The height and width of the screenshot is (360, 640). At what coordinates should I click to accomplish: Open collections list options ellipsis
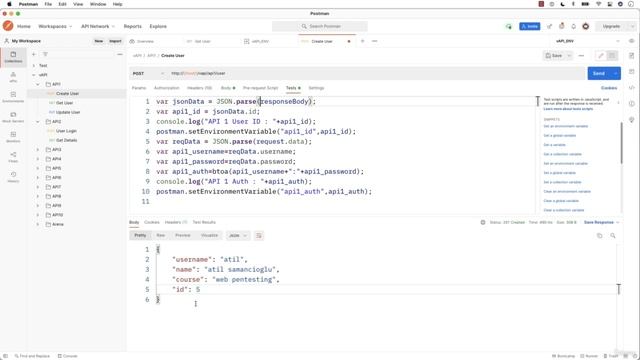click(x=120, y=54)
